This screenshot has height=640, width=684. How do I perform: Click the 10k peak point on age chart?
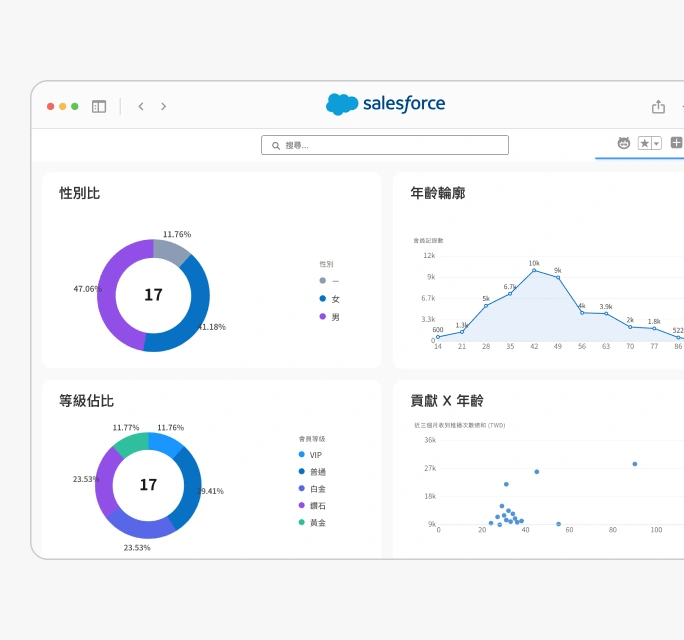click(x=534, y=270)
